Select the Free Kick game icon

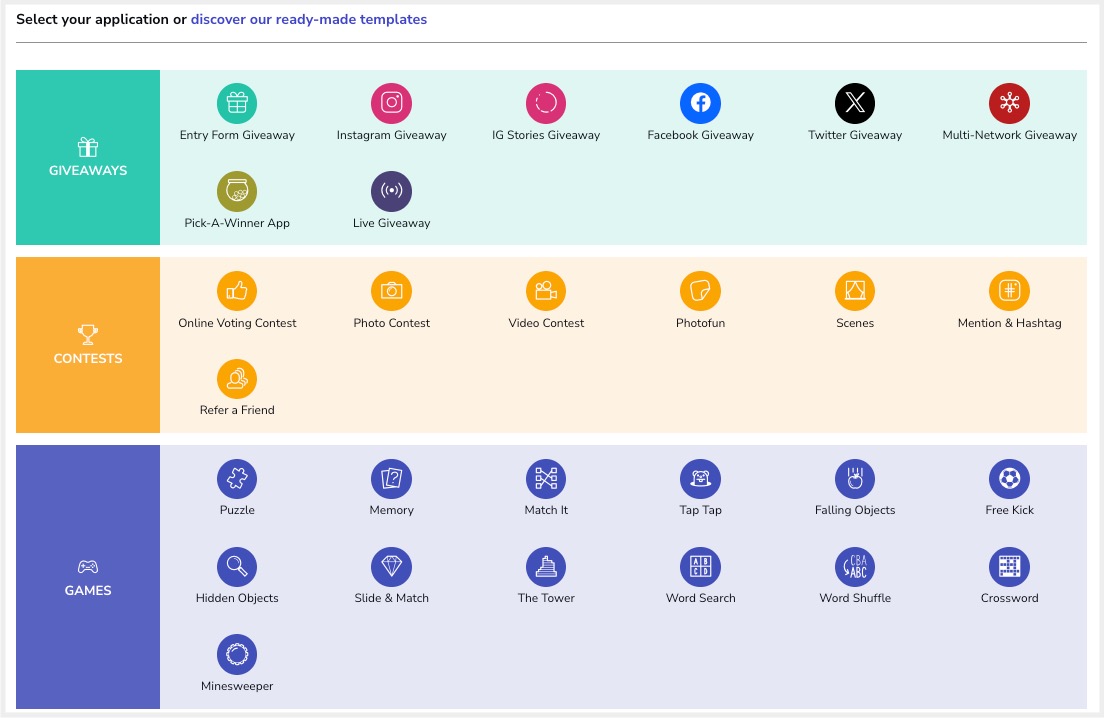[1009, 480]
